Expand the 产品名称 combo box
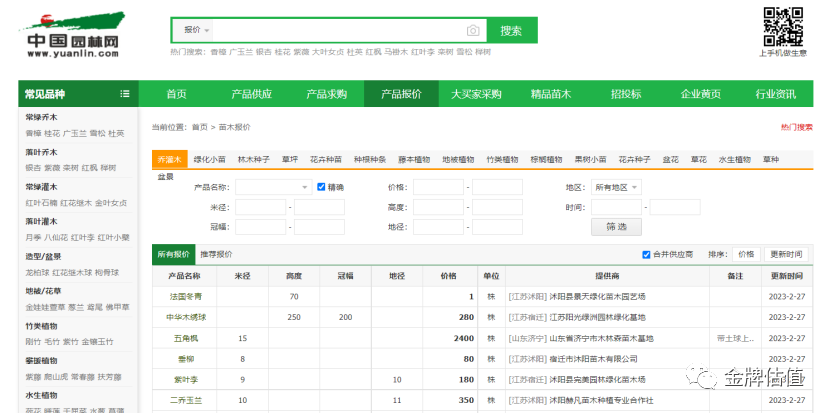Viewport: 830px width, 413px height. click(274, 187)
